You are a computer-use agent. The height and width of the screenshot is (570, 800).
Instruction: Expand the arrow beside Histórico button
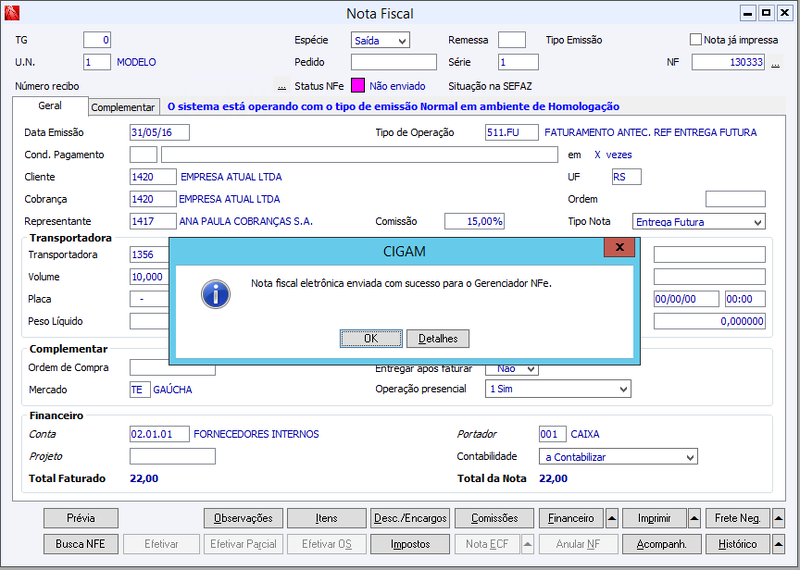point(778,544)
